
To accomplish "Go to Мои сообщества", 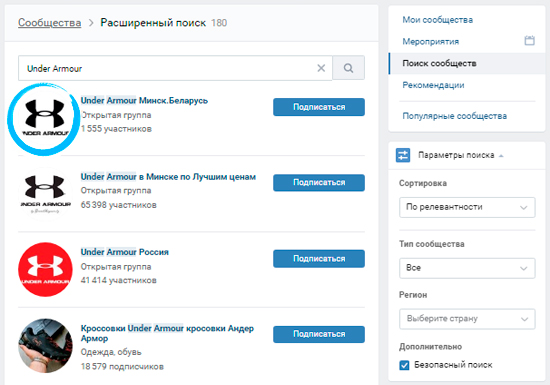I will [x=437, y=20].
